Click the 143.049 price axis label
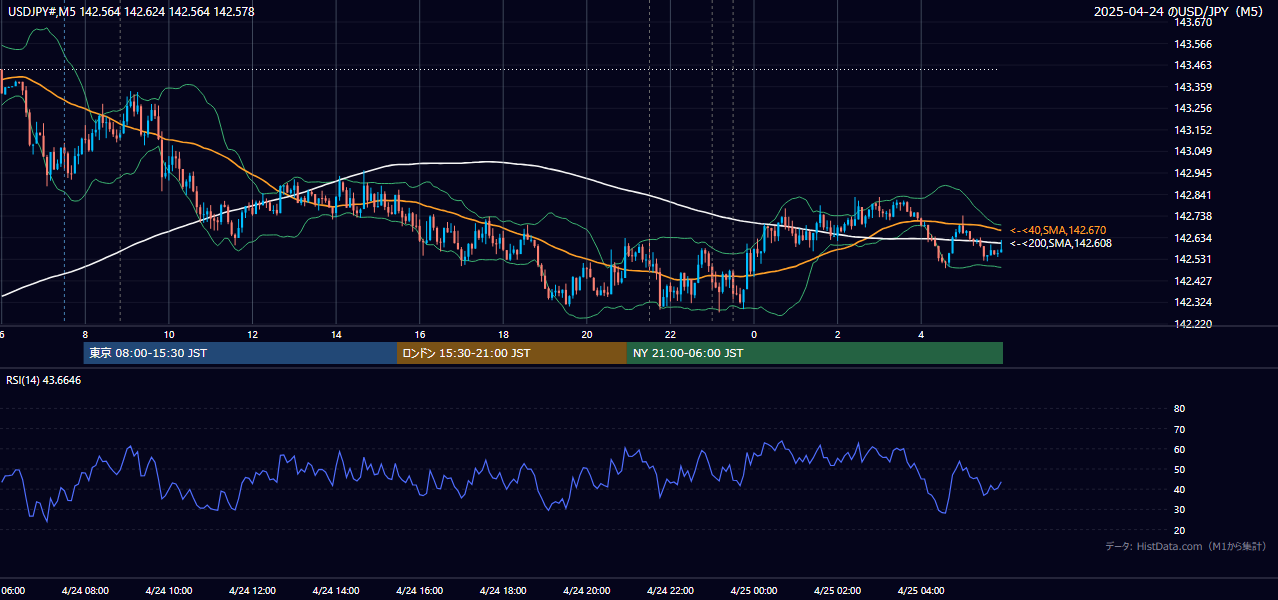Screen dimensions: 1278x600 pos(1193,151)
